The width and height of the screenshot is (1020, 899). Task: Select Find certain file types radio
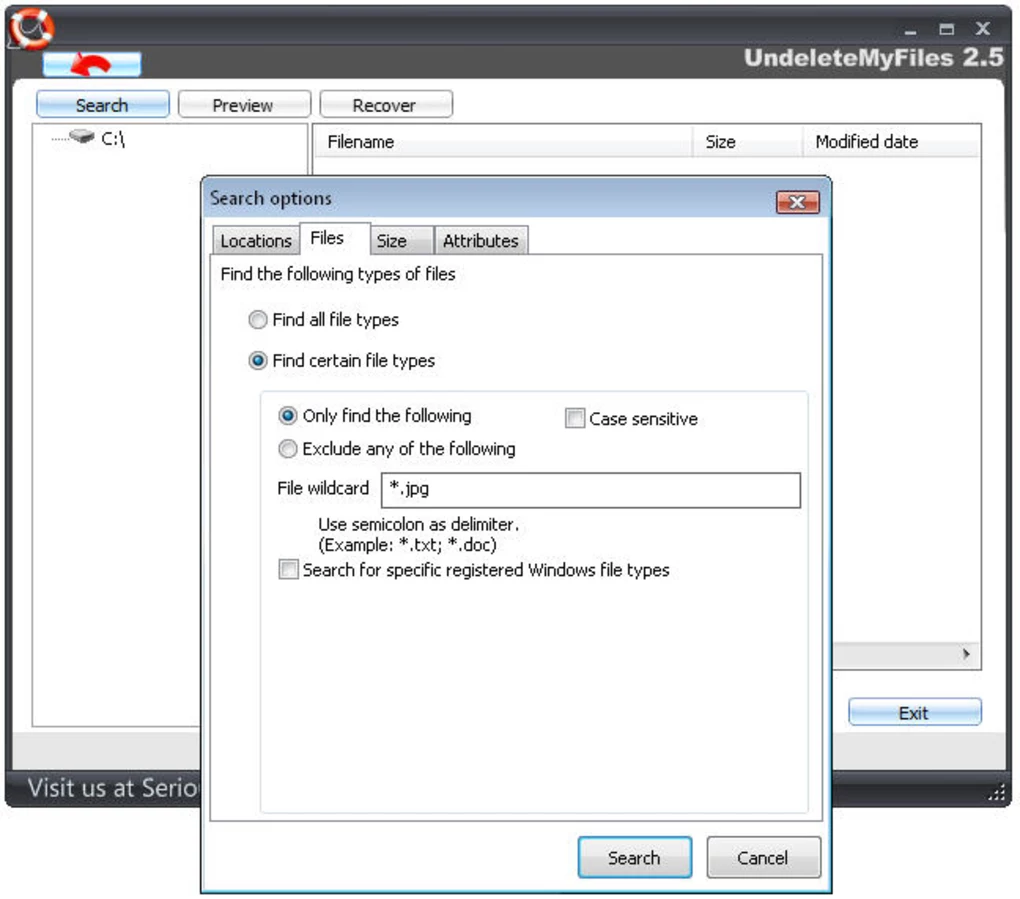pos(258,360)
